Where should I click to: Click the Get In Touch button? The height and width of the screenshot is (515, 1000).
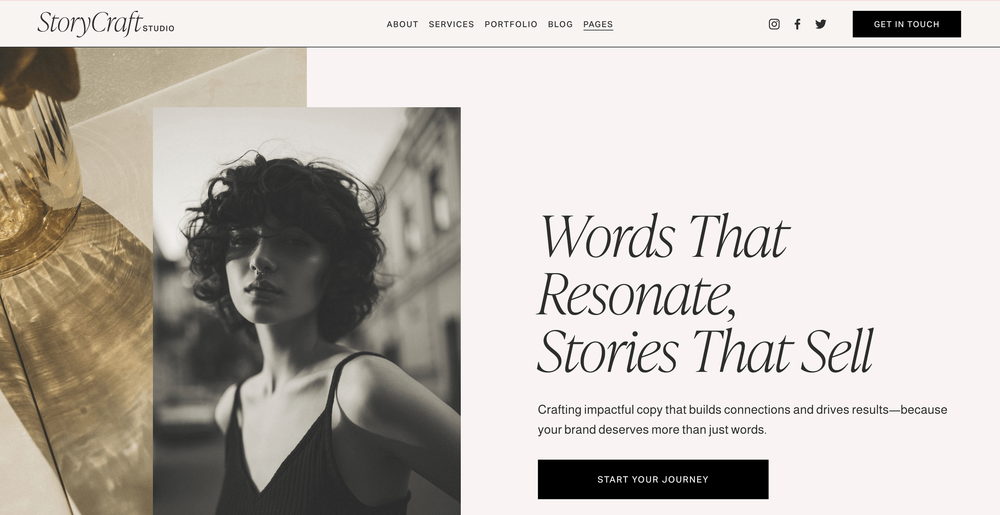click(906, 24)
